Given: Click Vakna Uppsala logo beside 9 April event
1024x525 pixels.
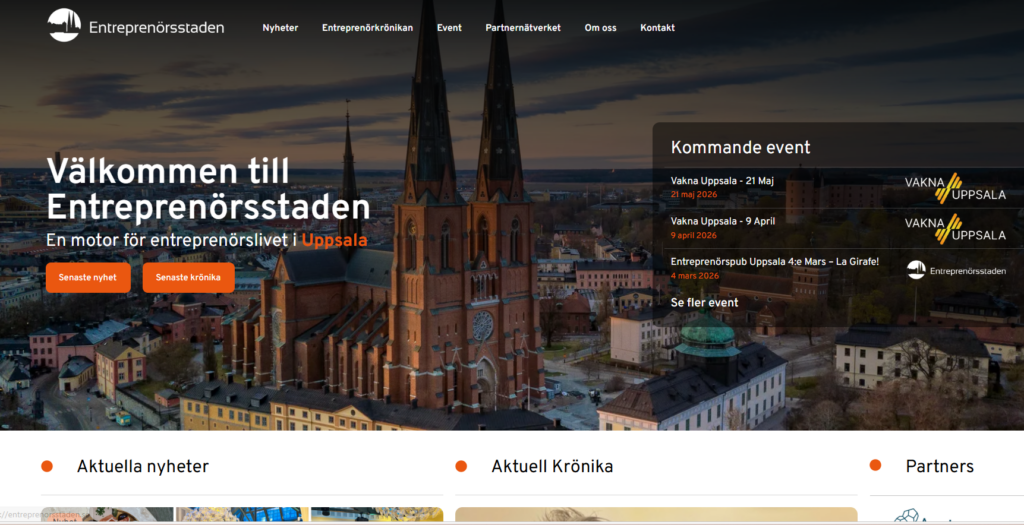Looking at the screenshot, I should point(955,228).
